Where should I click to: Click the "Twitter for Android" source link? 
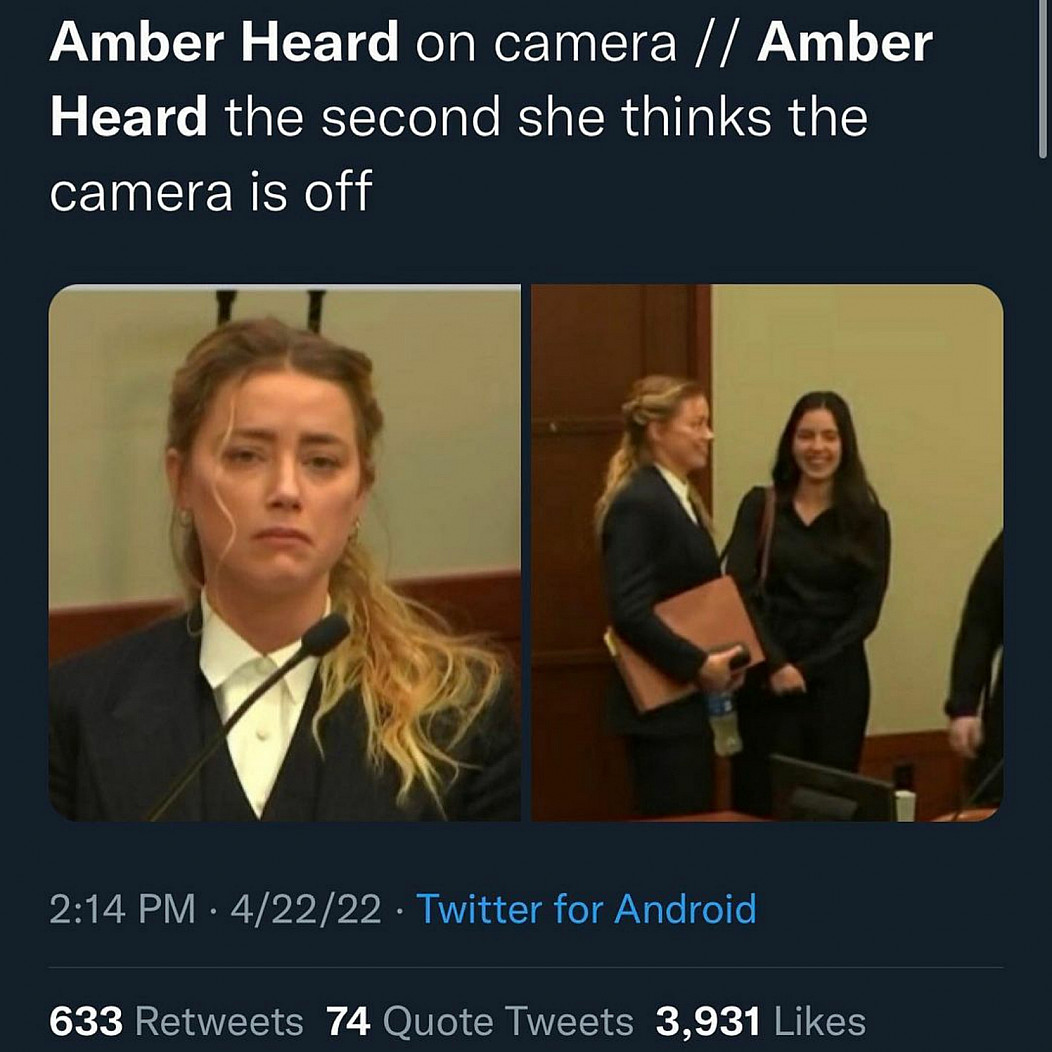coord(585,909)
